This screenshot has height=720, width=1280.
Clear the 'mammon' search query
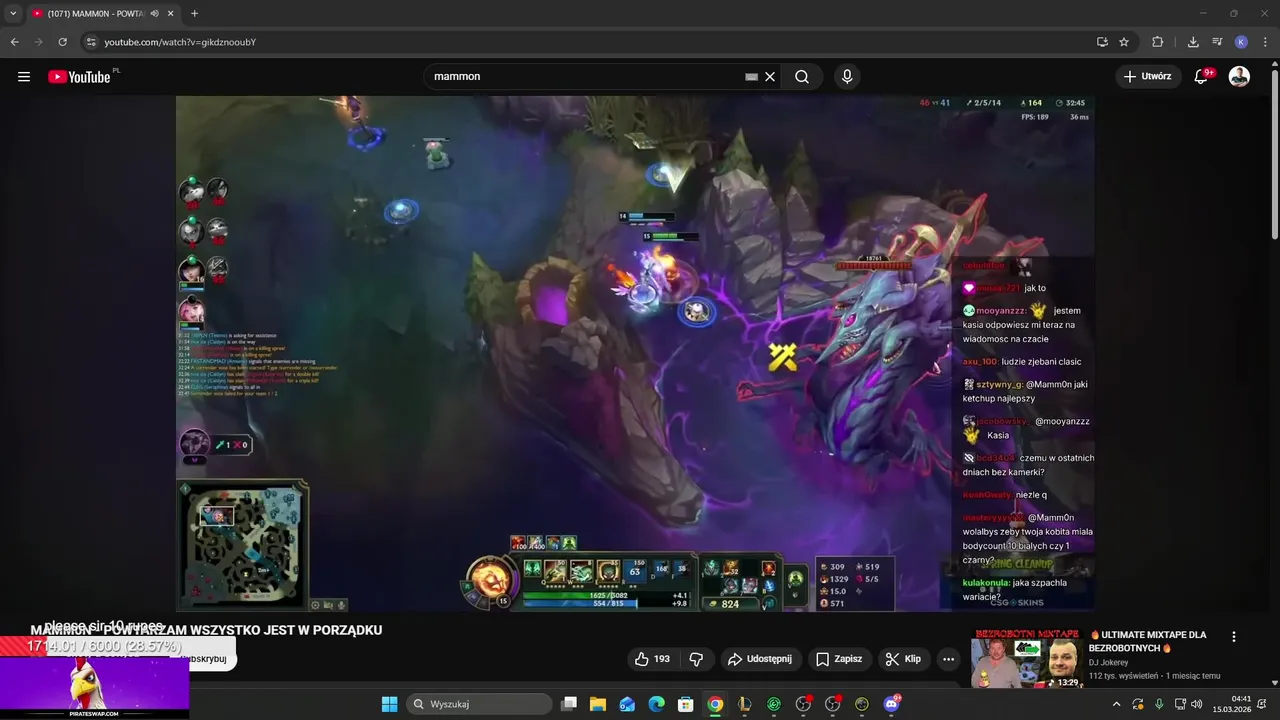(770, 77)
